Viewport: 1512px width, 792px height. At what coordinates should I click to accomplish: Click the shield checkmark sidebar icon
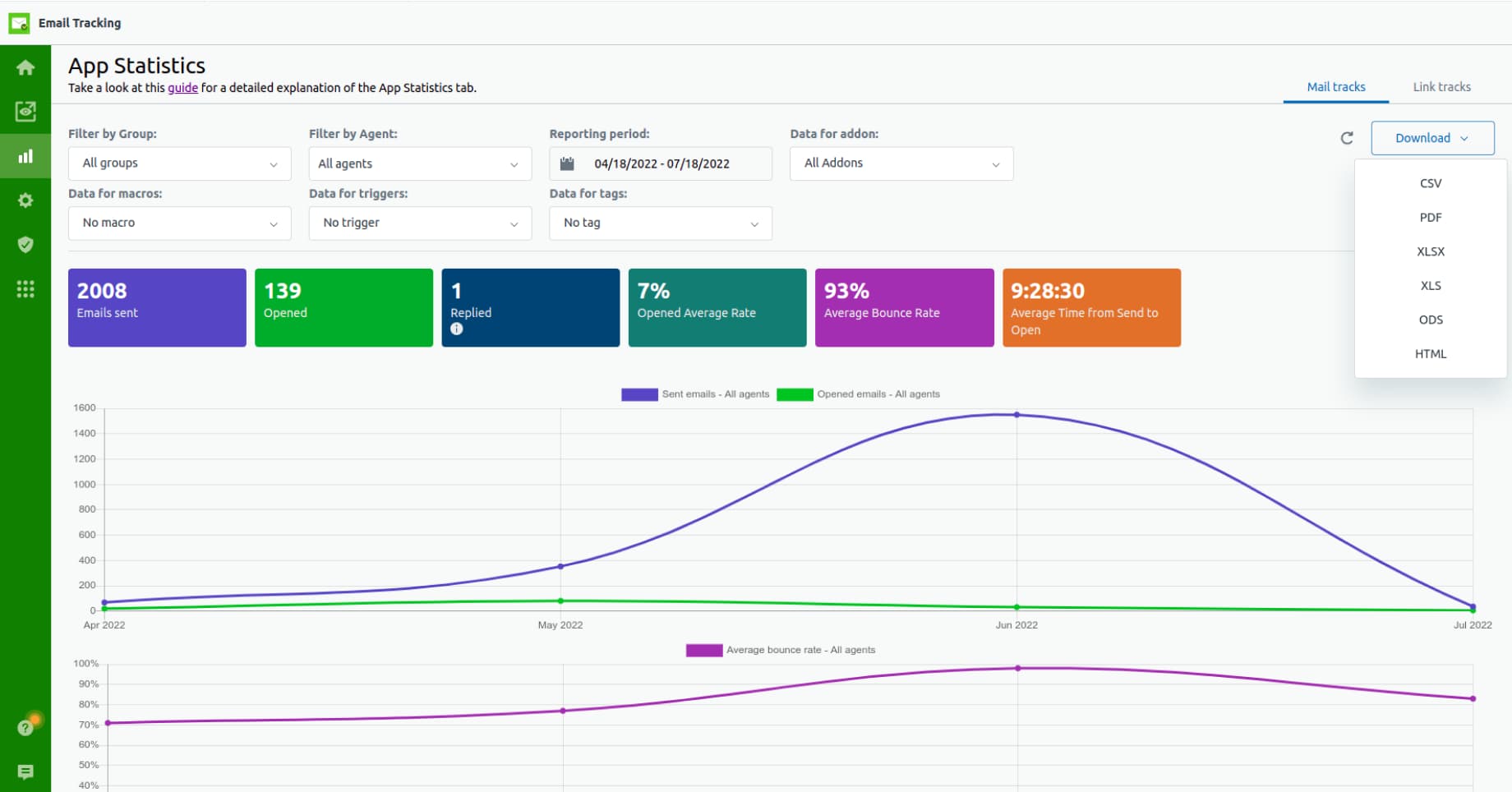tap(25, 245)
